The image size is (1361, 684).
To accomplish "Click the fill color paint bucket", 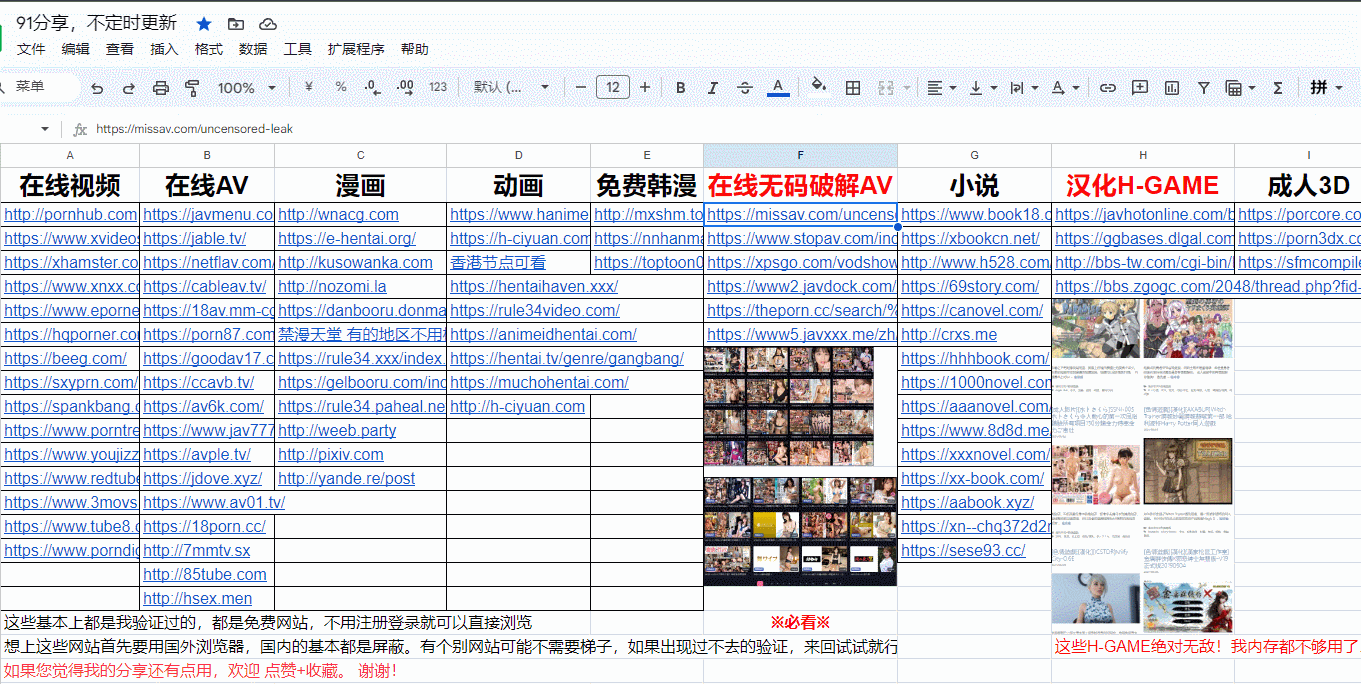I will pyautogui.click(x=819, y=87).
